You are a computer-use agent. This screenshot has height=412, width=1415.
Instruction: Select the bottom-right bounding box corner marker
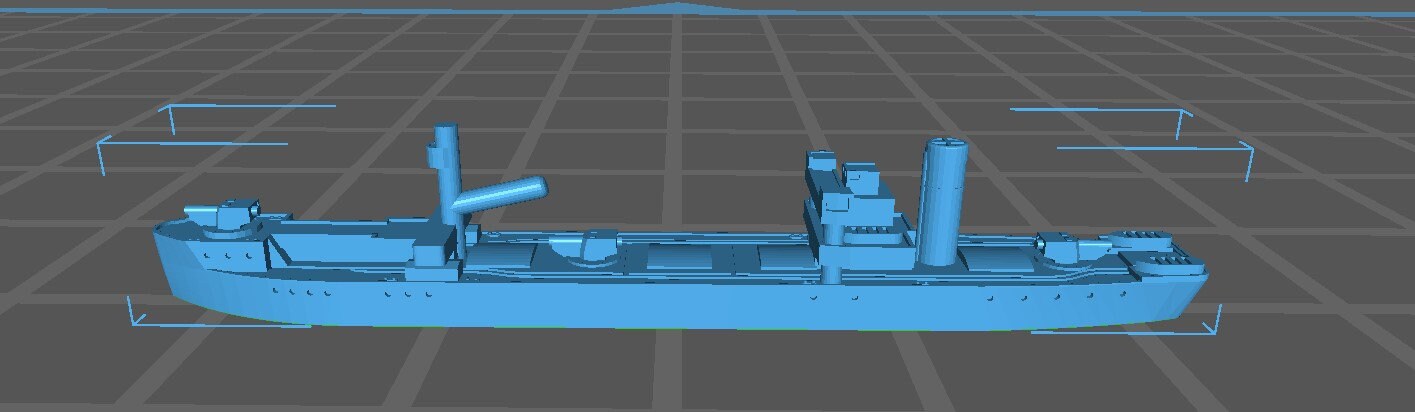click(x=1215, y=320)
